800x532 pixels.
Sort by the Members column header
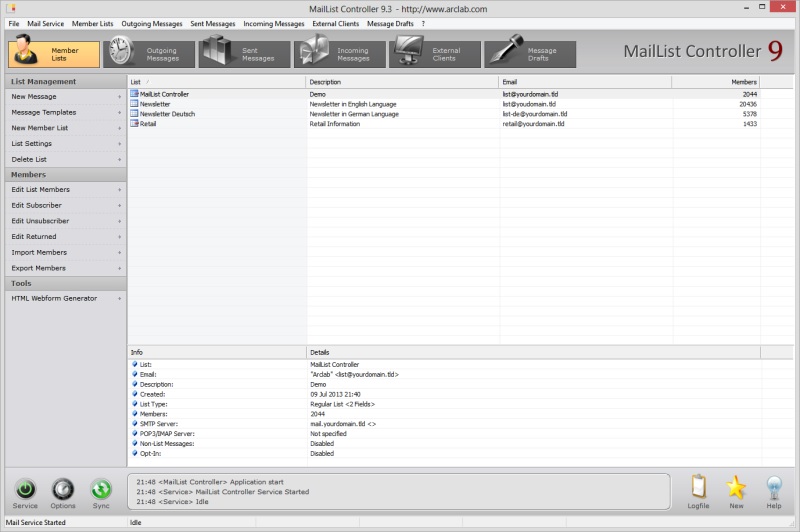(716, 82)
